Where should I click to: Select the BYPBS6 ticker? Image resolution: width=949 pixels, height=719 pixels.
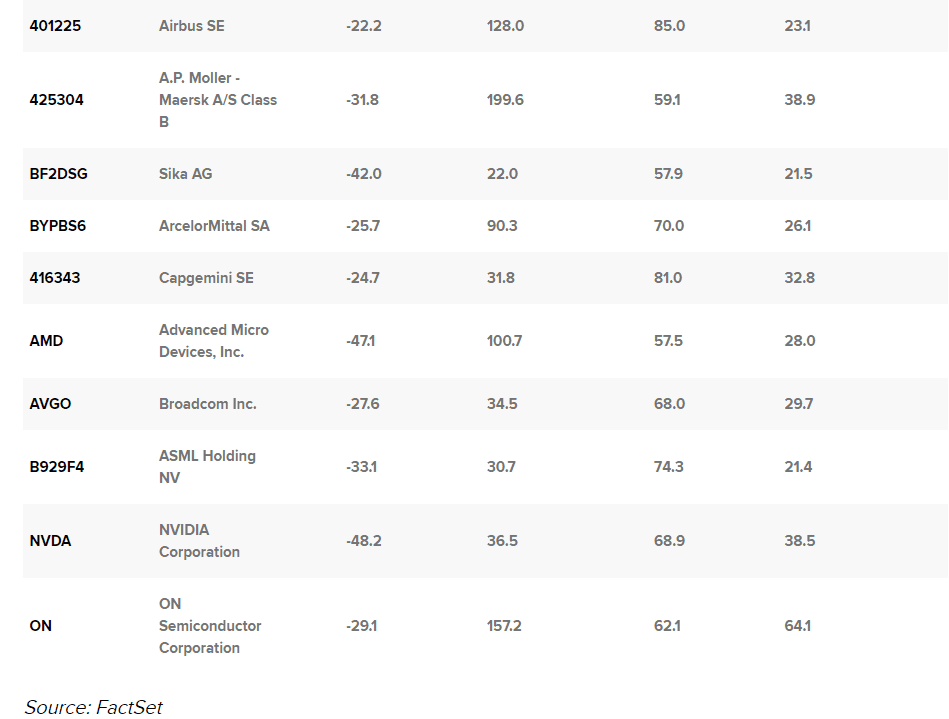(57, 226)
